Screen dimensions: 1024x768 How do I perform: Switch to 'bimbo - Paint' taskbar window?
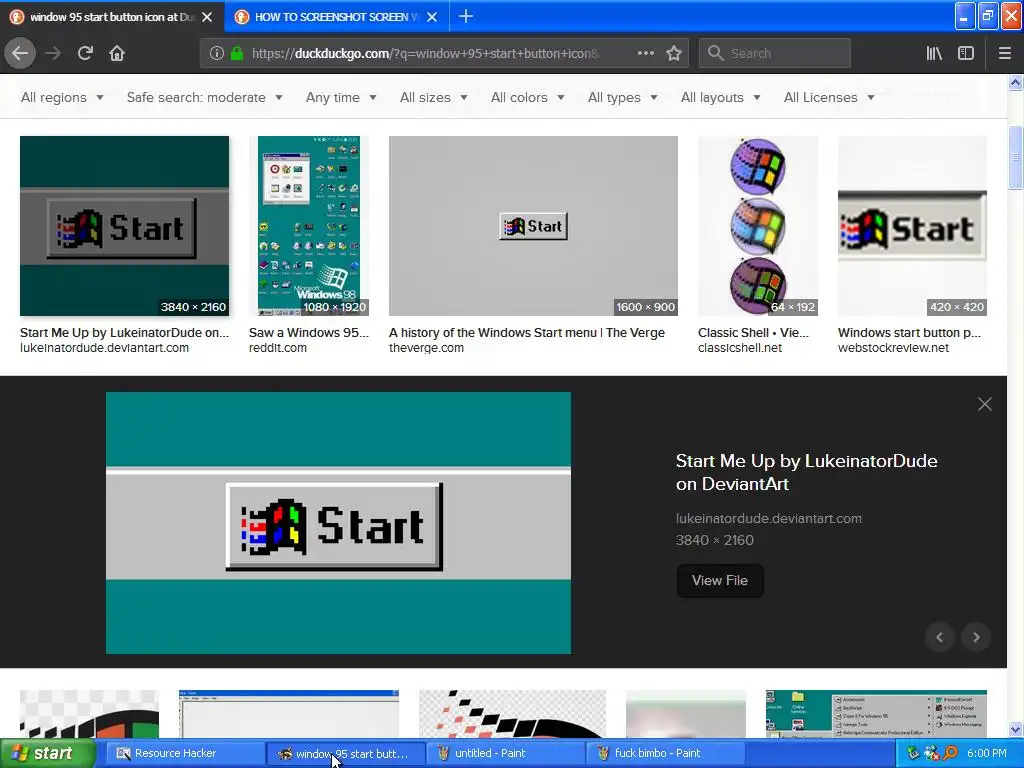tap(665, 754)
